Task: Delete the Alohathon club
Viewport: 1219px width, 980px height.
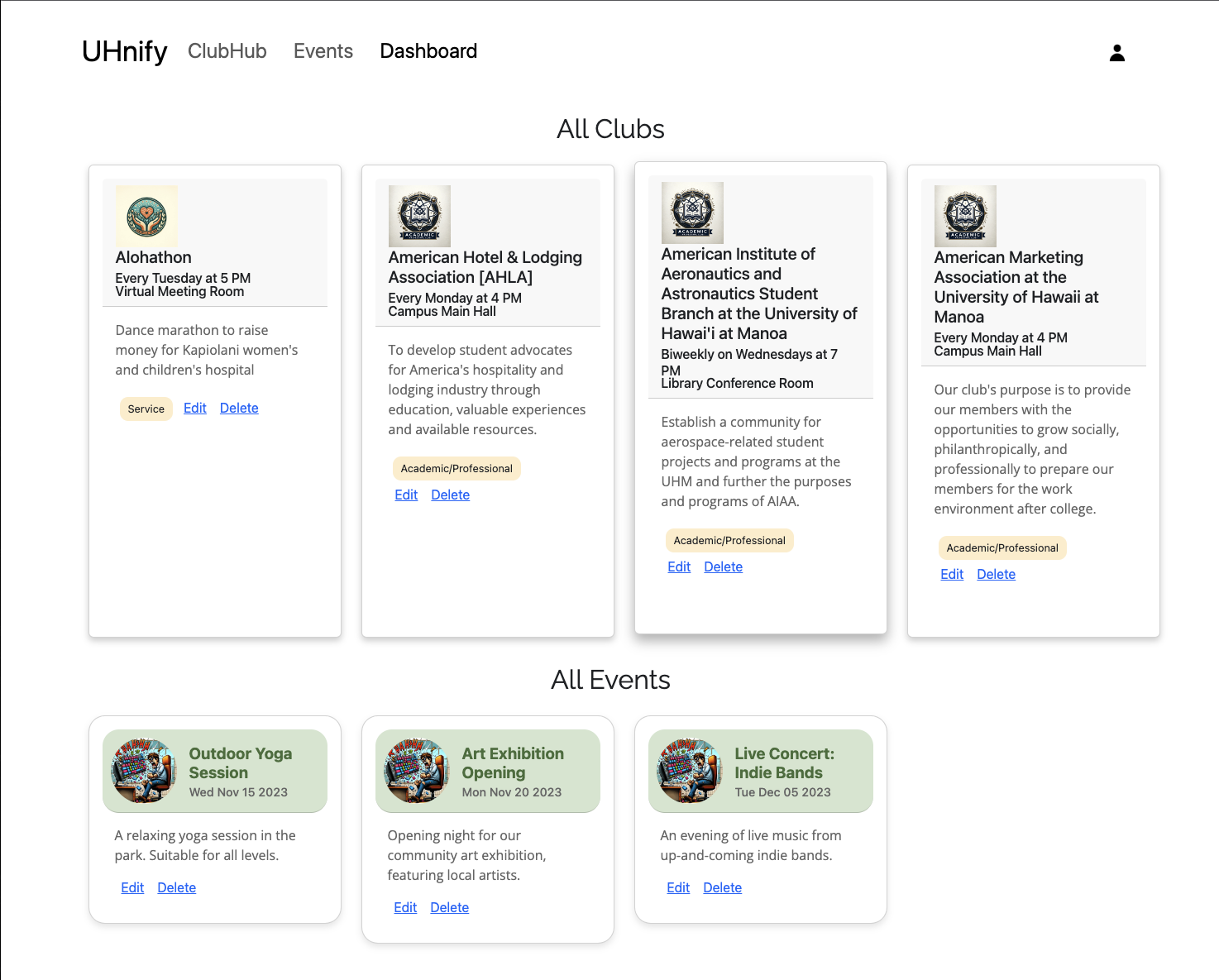Action: pos(239,408)
